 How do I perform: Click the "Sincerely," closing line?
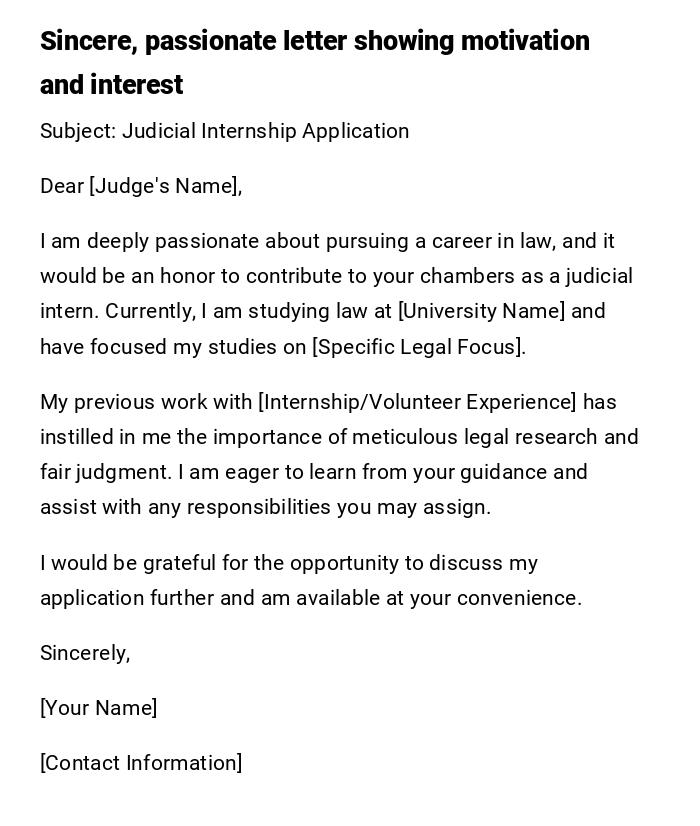coord(85,653)
